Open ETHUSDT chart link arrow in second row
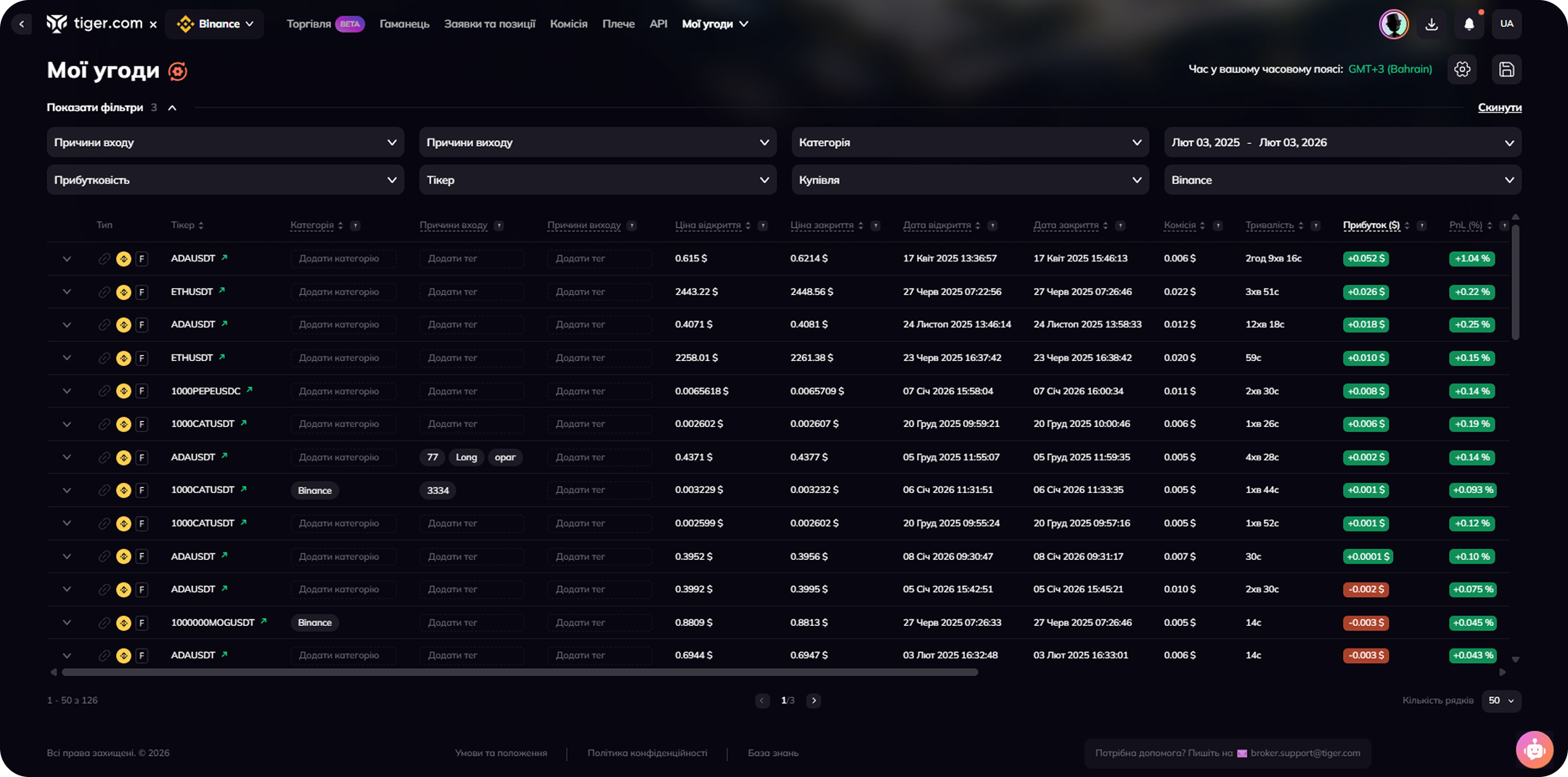Viewport: 1568px width, 777px height. [222, 290]
